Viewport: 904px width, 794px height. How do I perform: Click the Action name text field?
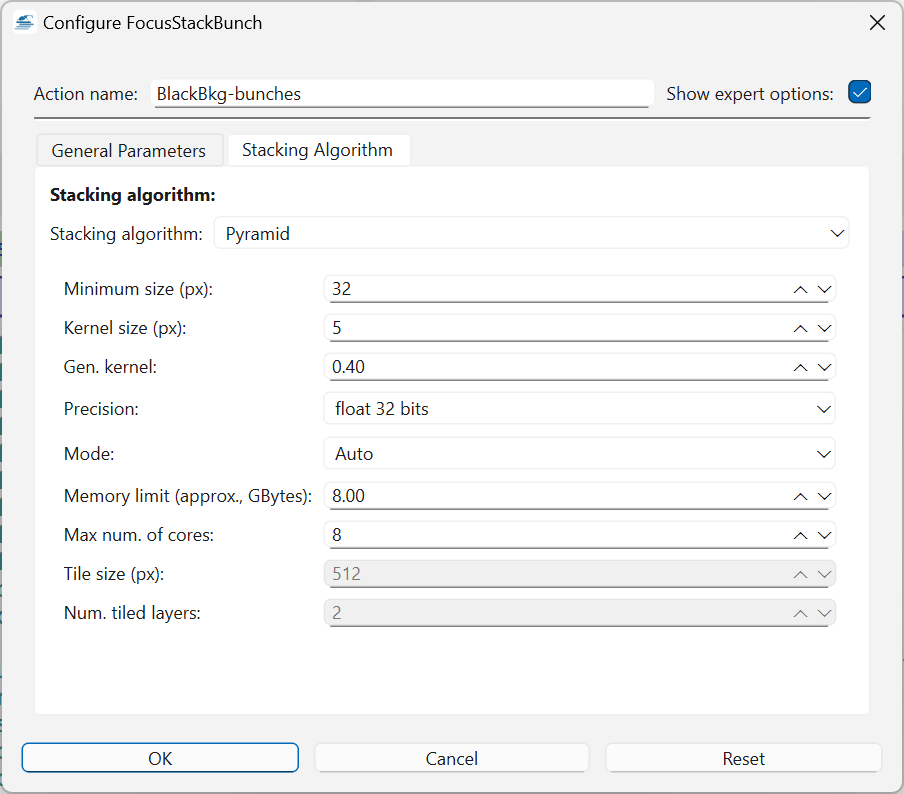402,94
